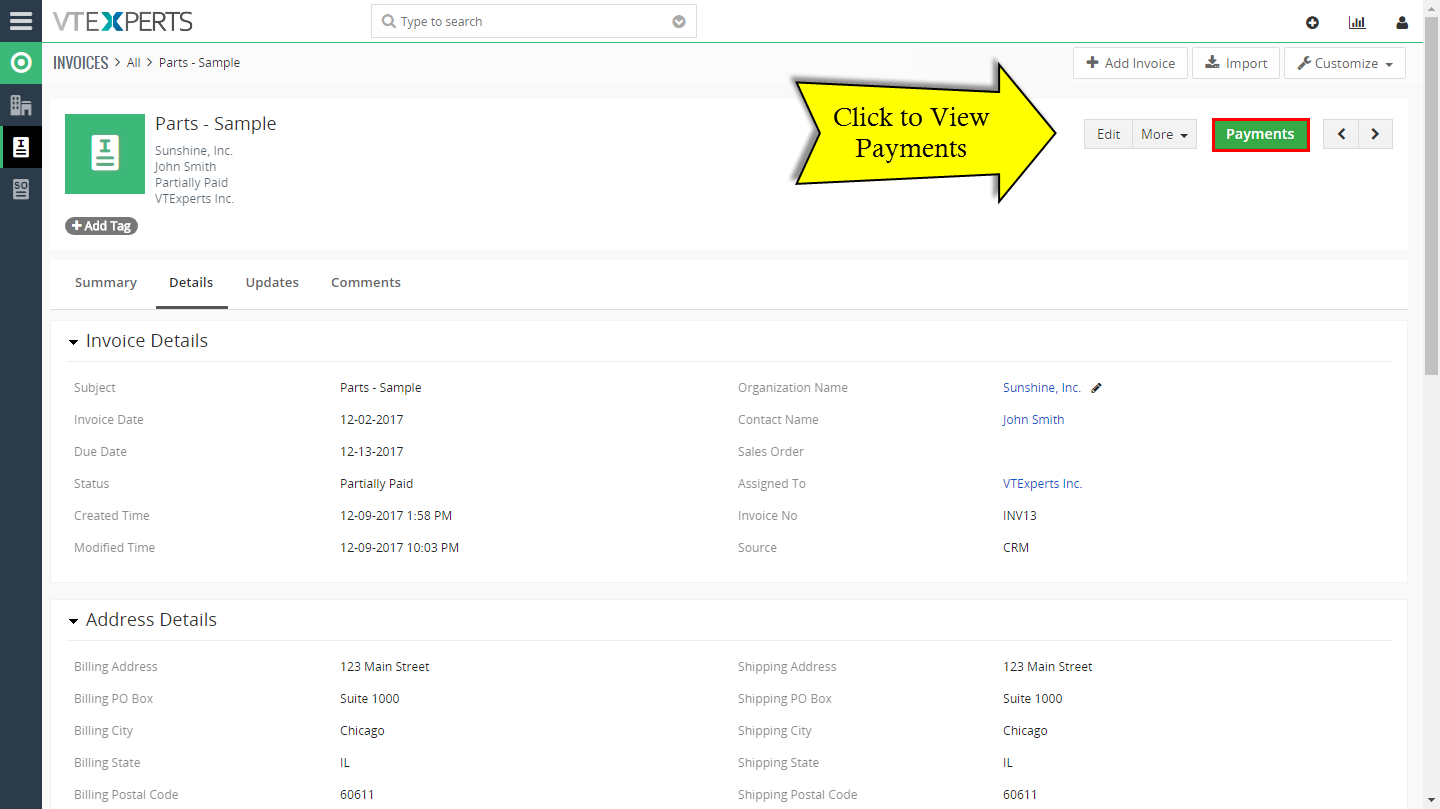Click the Add Tag button
The height and width of the screenshot is (809, 1440).
101,226
